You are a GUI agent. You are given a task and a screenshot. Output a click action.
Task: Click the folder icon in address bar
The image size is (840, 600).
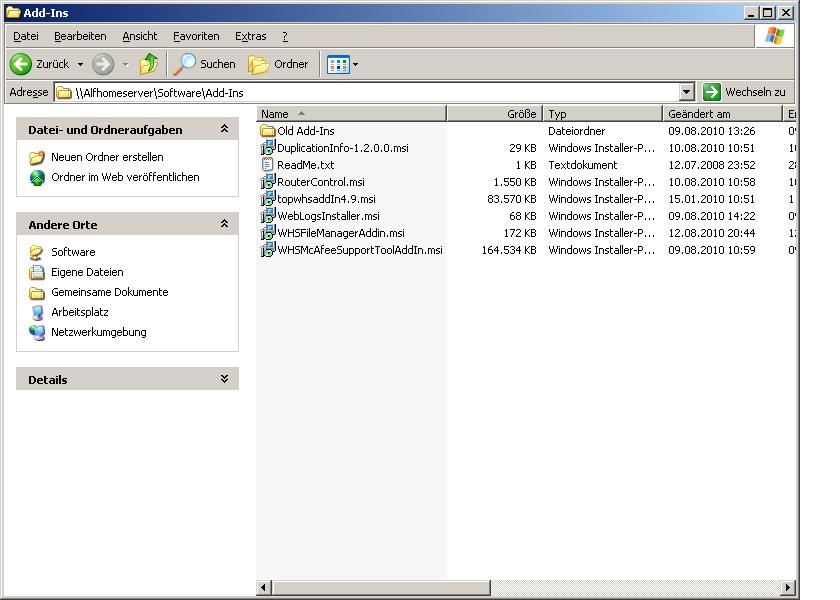[x=64, y=93]
